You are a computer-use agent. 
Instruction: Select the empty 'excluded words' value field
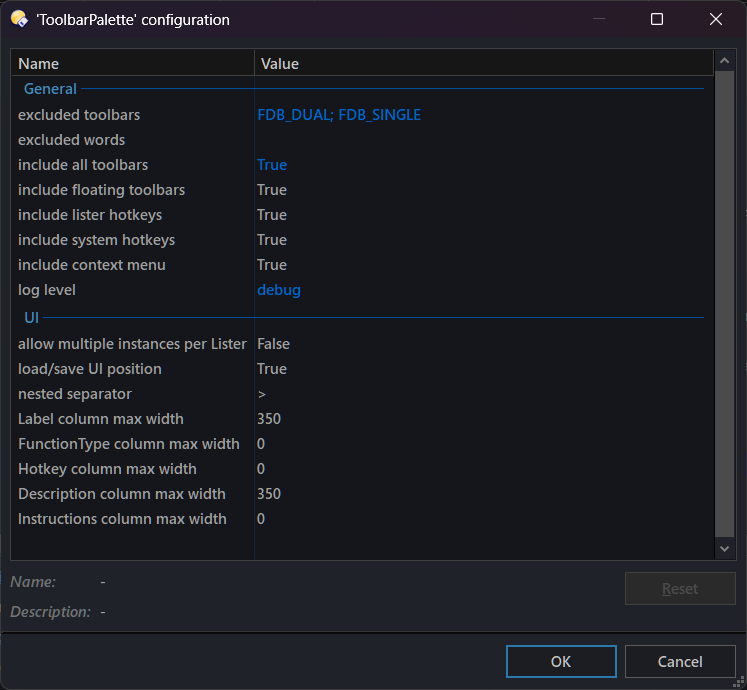tap(480, 140)
